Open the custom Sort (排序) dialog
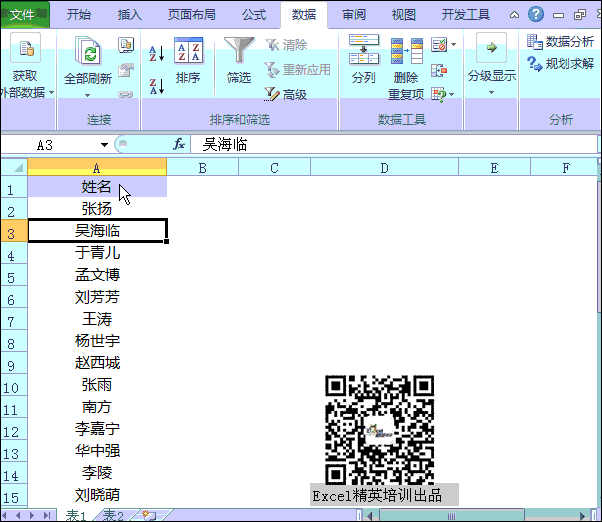Image resolution: width=602 pixels, height=522 pixels. [x=188, y=60]
